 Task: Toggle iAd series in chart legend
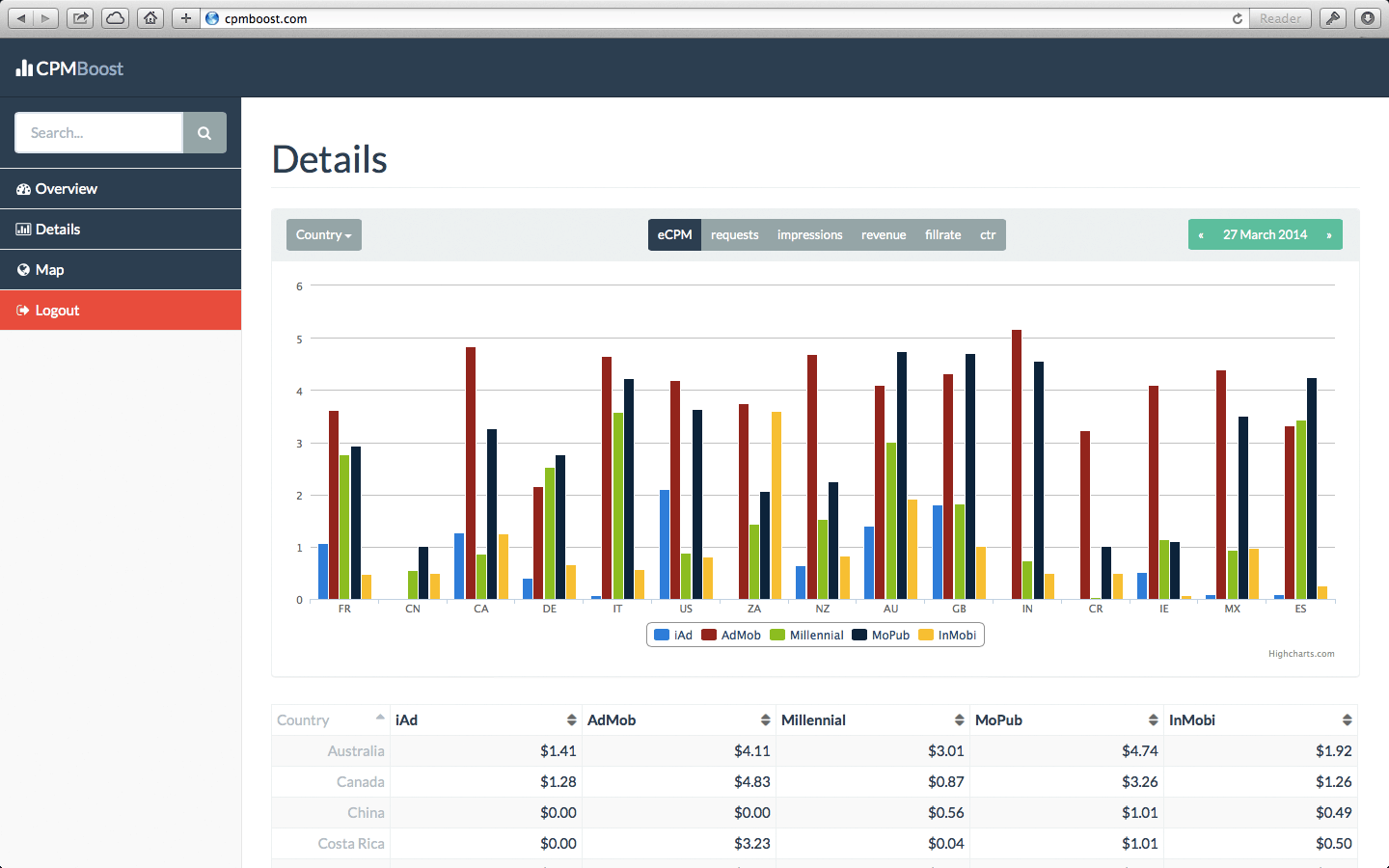click(673, 636)
